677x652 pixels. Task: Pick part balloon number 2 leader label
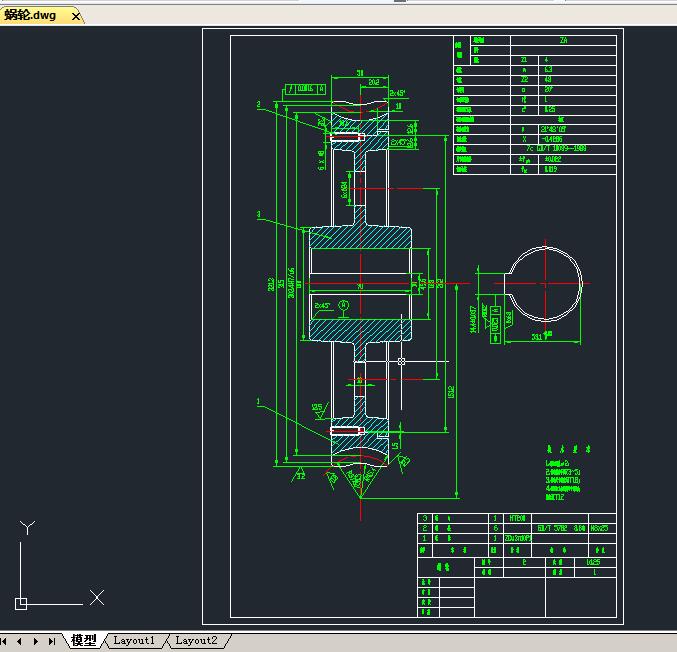pyautogui.click(x=259, y=104)
